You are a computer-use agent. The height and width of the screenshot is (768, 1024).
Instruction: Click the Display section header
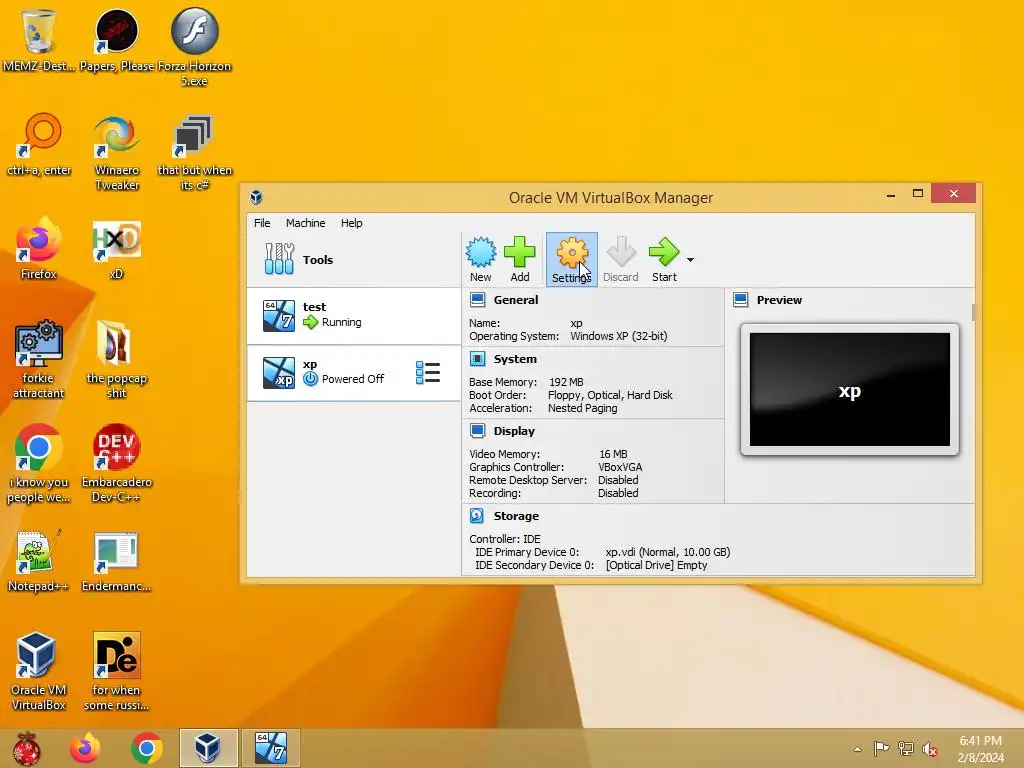514,431
